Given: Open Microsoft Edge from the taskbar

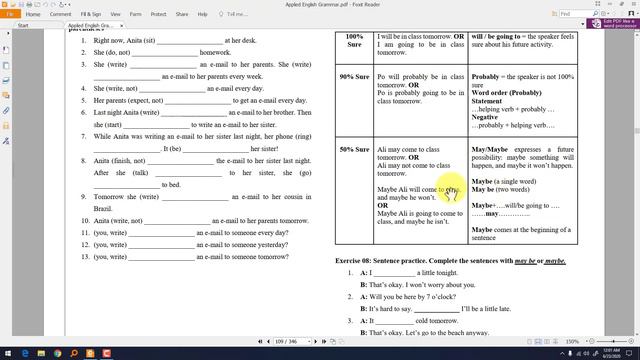Looking at the screenshot, I should tap(25, 353).
